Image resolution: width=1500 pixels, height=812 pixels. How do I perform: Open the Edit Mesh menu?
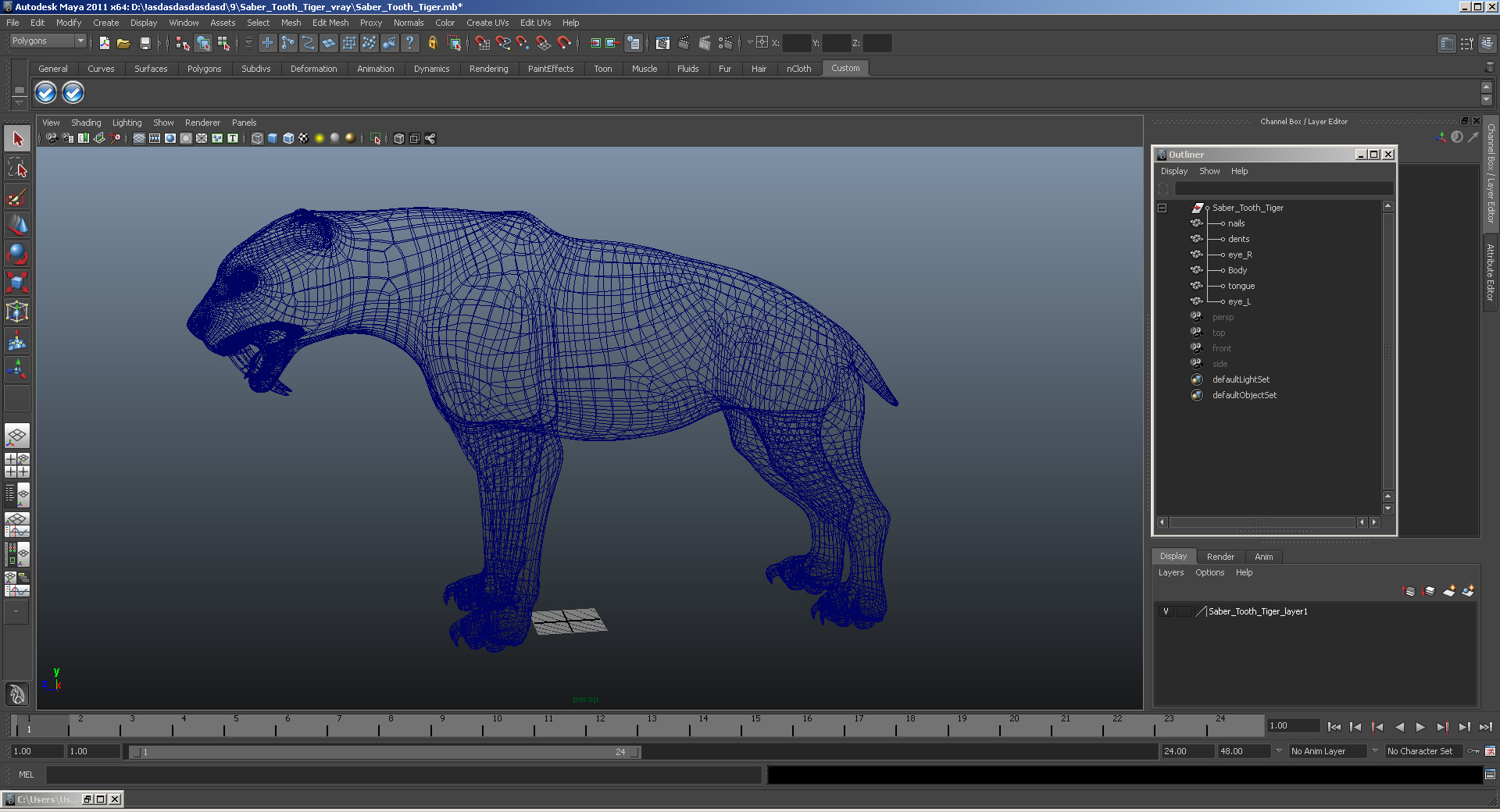click(x=330, y=23)
